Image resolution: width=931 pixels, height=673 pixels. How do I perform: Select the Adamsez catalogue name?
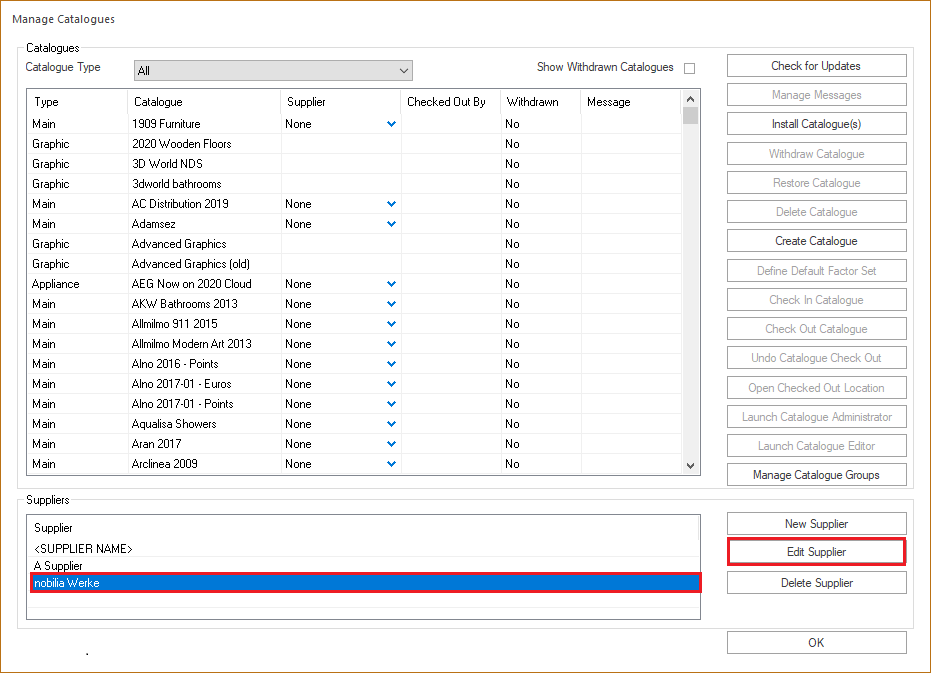[x=153, y=224]
